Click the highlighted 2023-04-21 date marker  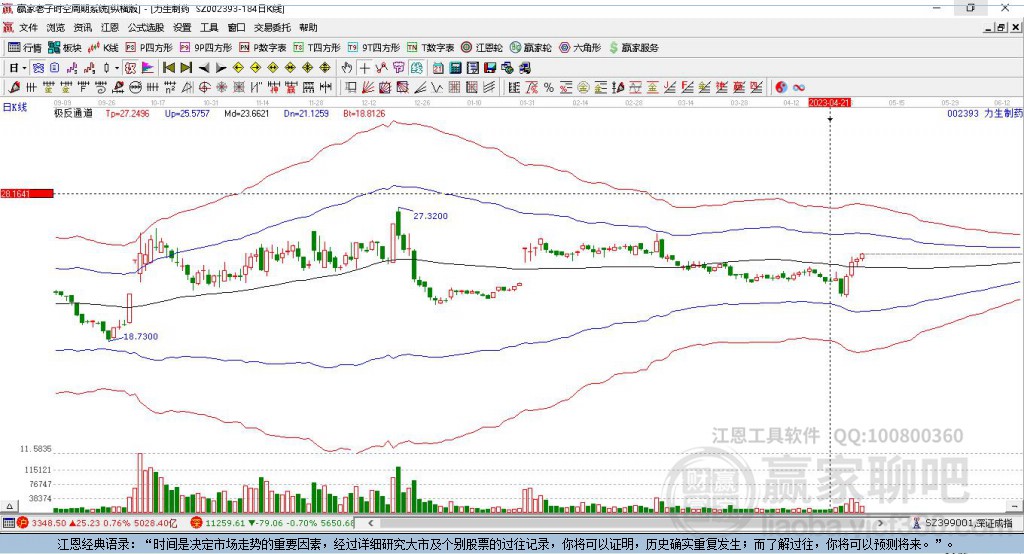[x=829, y=103]
